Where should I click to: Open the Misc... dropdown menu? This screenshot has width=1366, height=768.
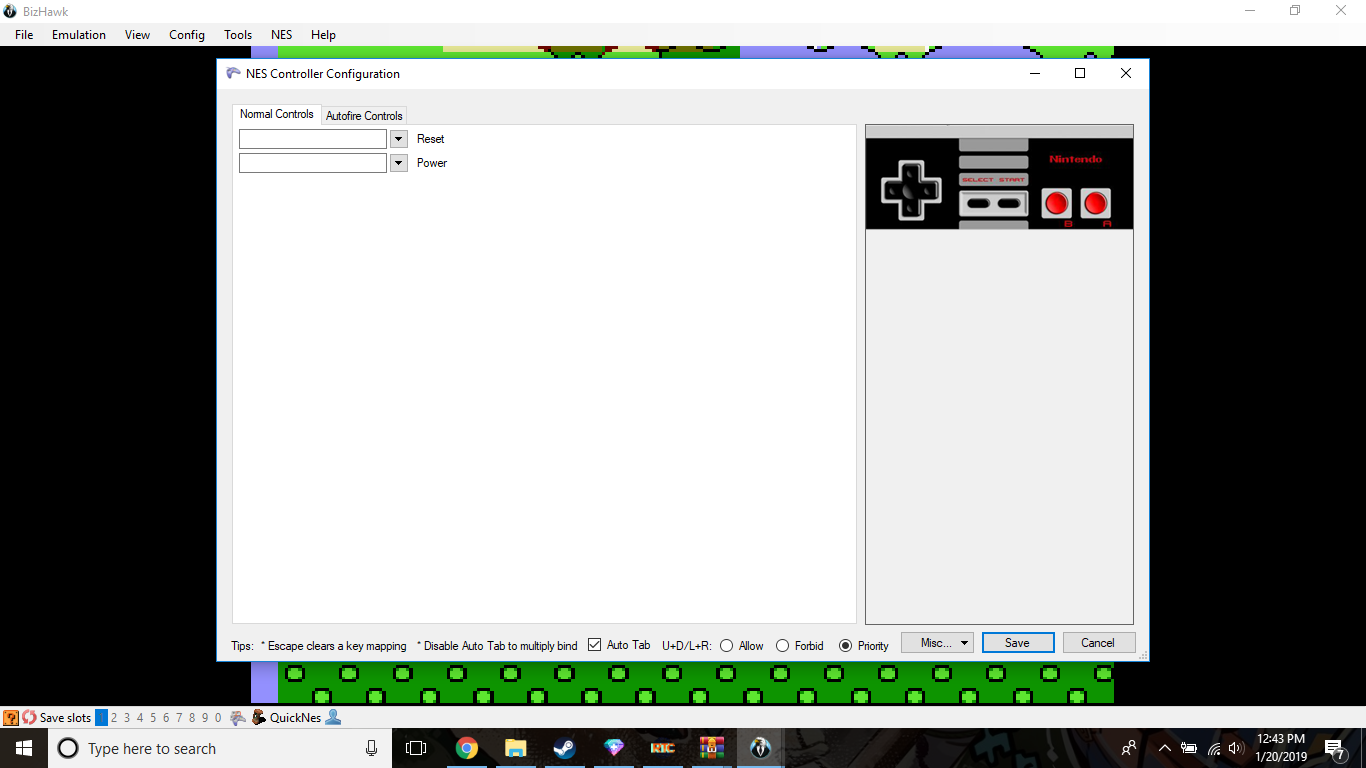click(936, 642)
